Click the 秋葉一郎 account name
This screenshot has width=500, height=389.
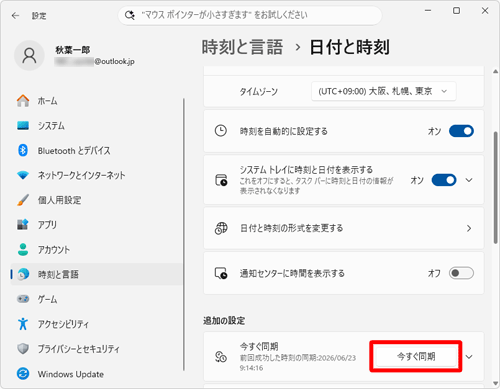point(73,50)
